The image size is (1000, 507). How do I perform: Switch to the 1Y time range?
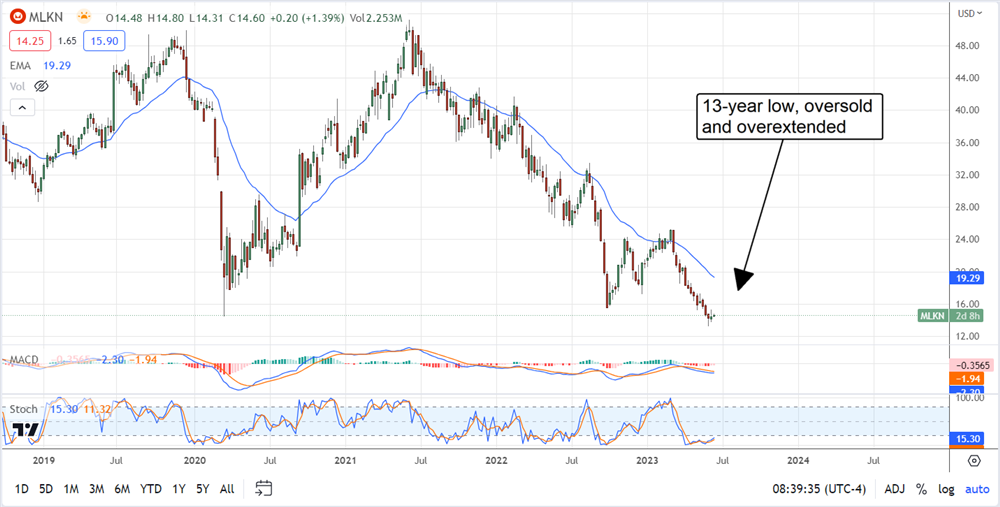pyautogui.click(x=179, y=489)
